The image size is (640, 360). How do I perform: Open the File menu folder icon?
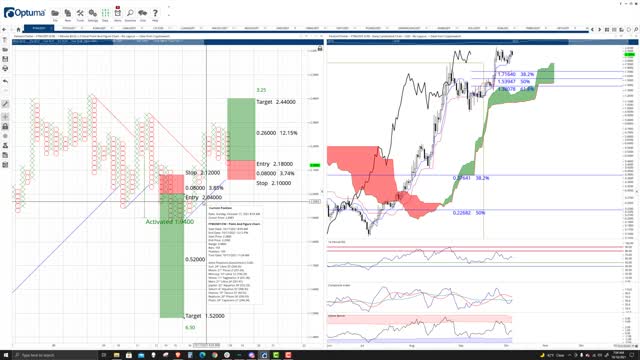(55, 13)
